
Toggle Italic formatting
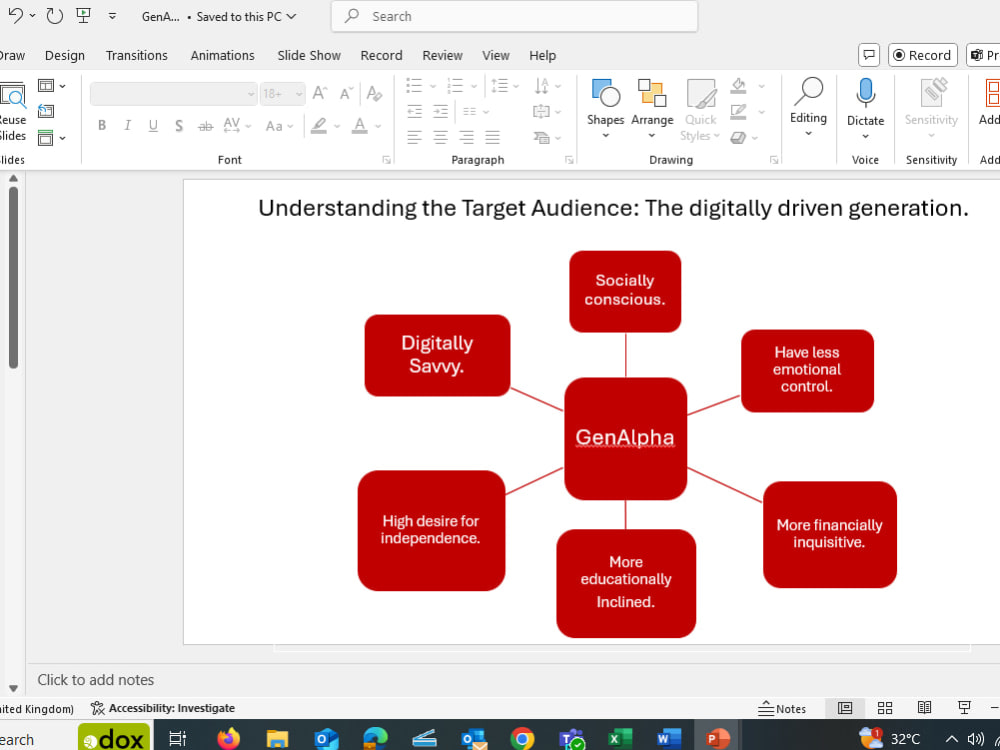click(128, 126)
